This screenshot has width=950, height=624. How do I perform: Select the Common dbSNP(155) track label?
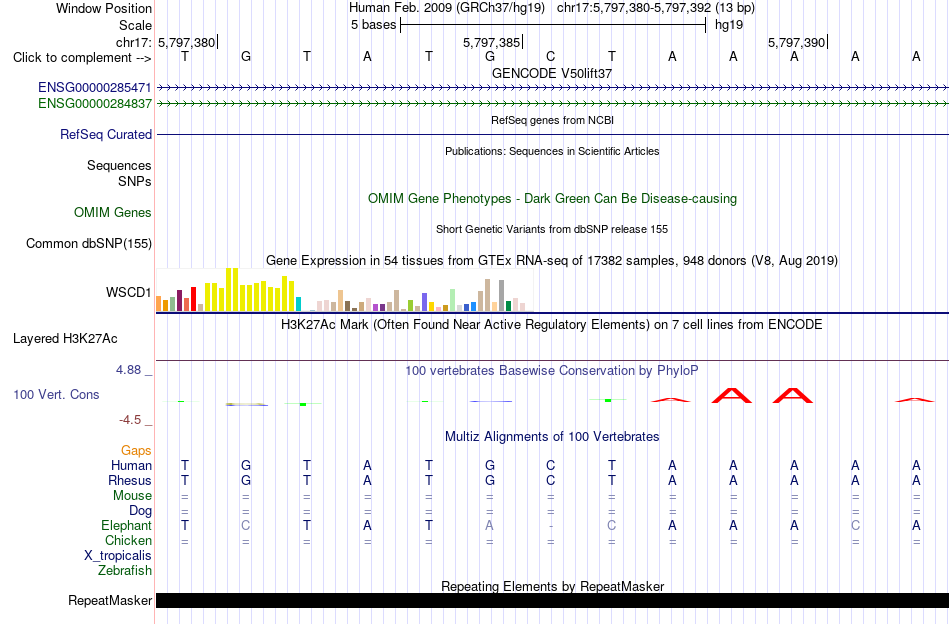89,244
